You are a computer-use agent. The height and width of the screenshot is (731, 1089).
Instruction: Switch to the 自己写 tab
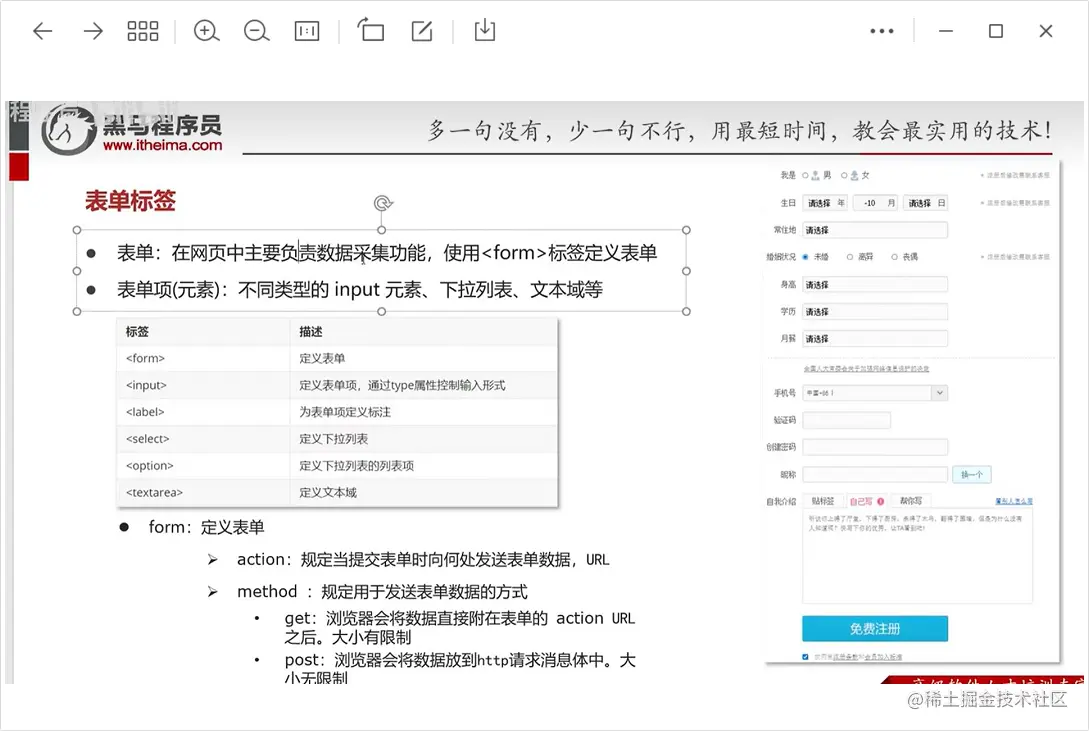[x=866, y=501]
